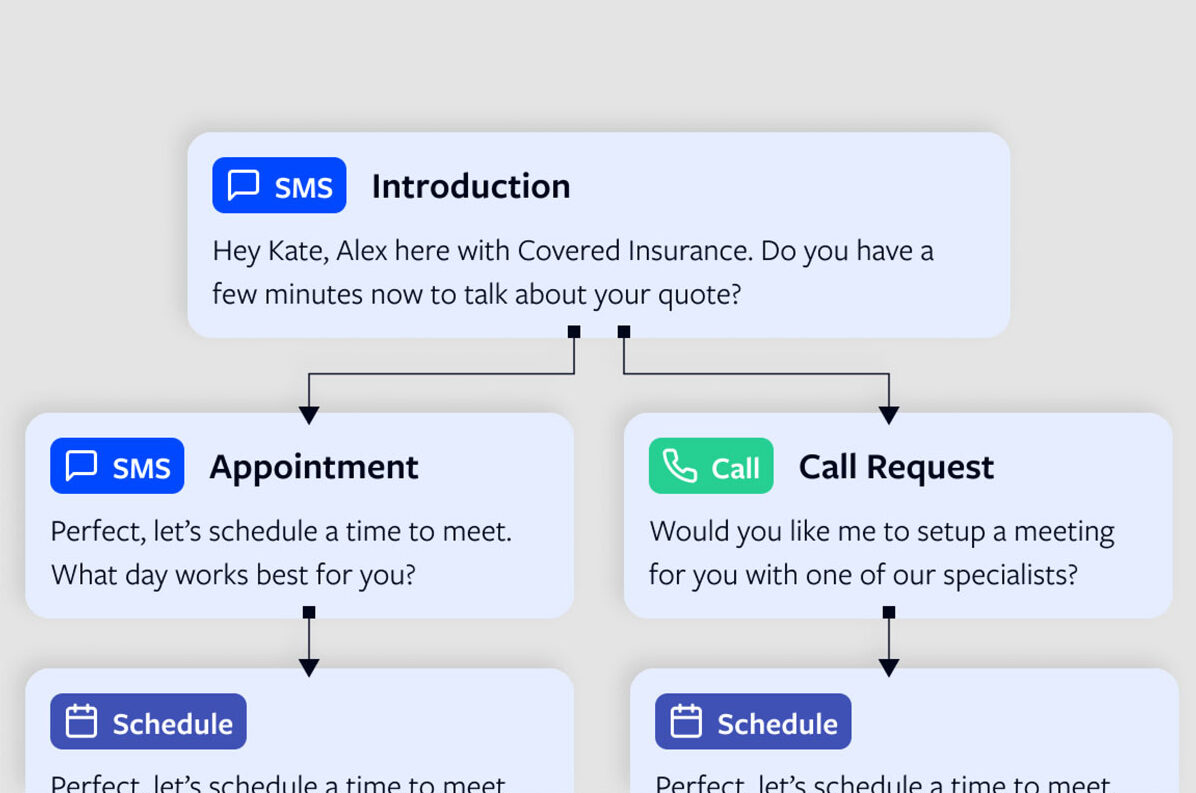Viewport: 1196px width, 793px height.
Task: Click the right Schedule badge label
Action: (x=777, y=723)
